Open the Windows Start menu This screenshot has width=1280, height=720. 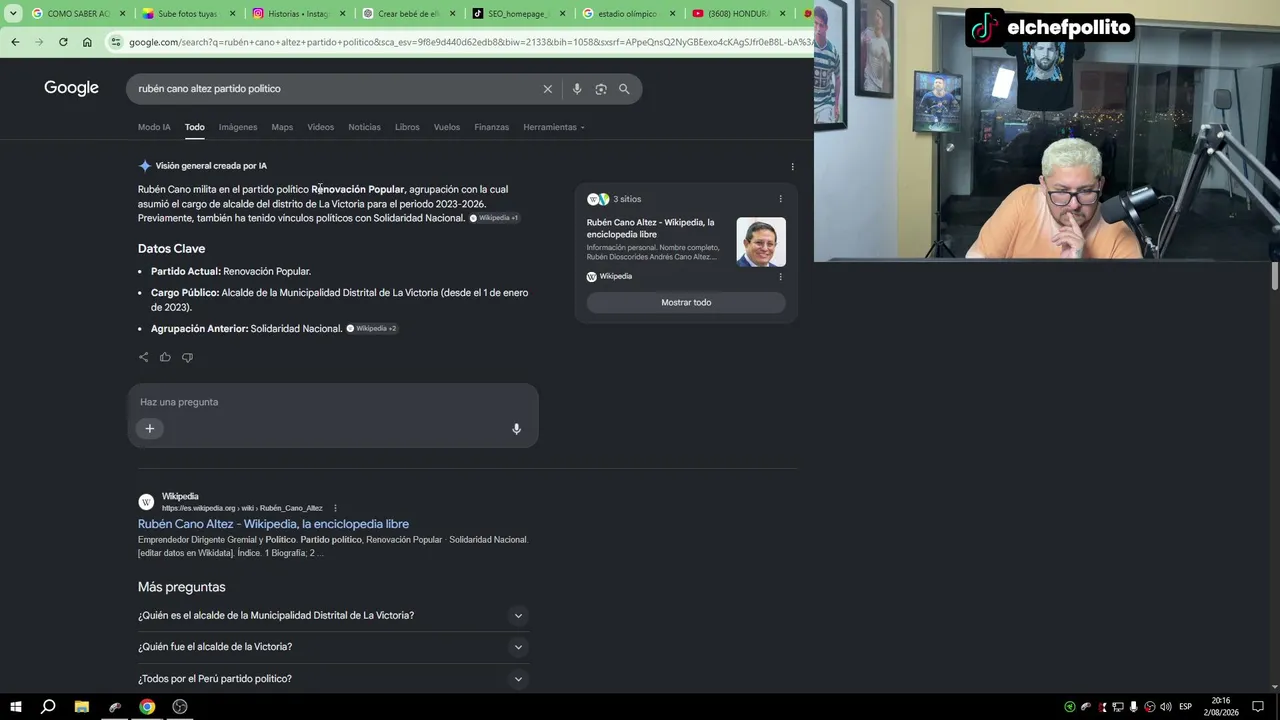(x=16, y=707)
